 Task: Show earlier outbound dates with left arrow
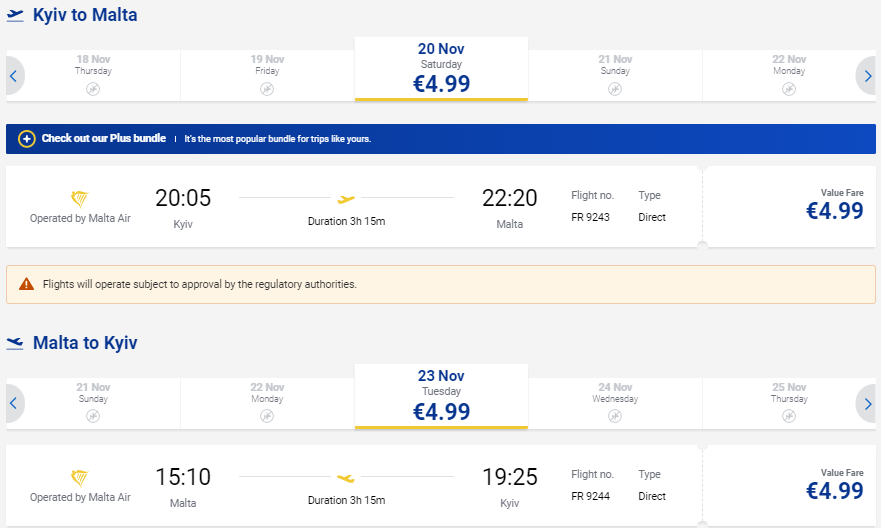coord(14,76)
